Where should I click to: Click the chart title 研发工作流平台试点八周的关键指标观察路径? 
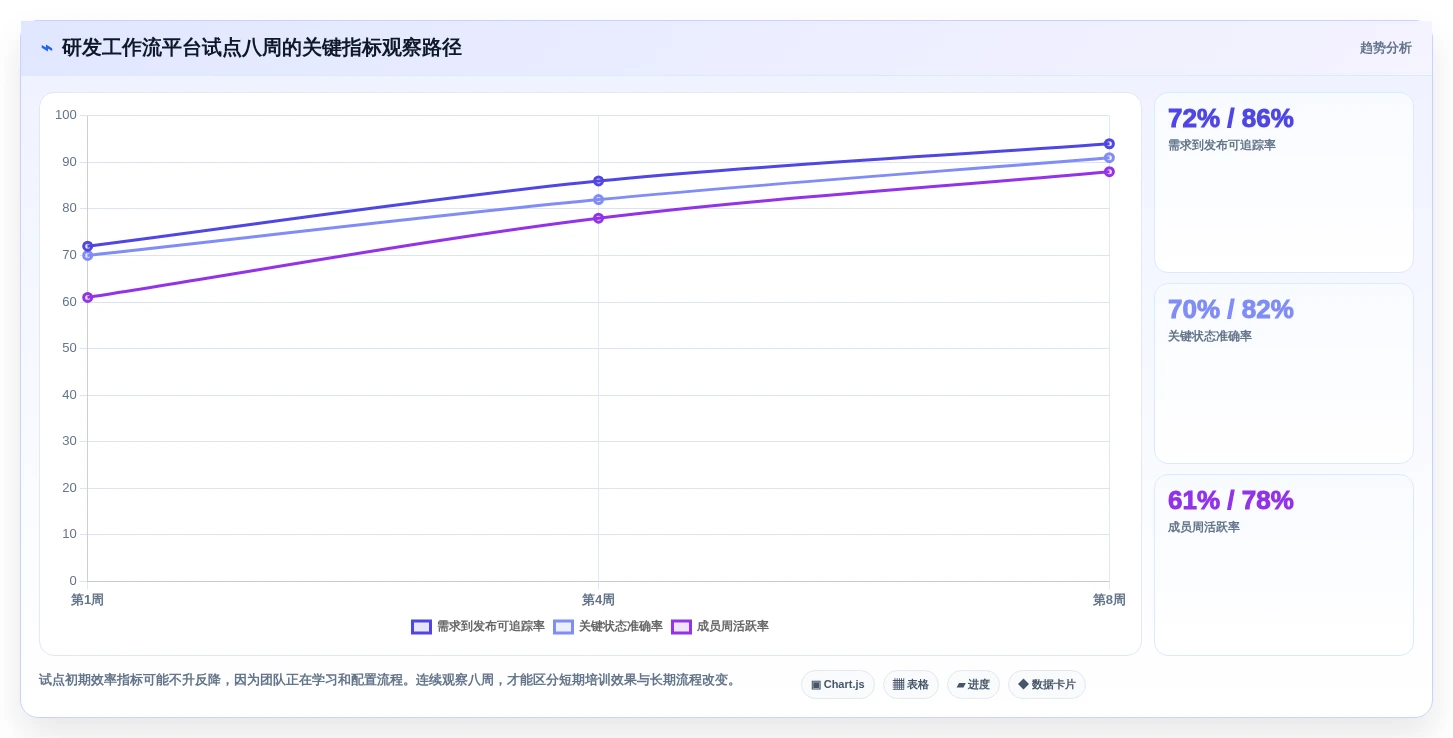[x=262, y=48]
